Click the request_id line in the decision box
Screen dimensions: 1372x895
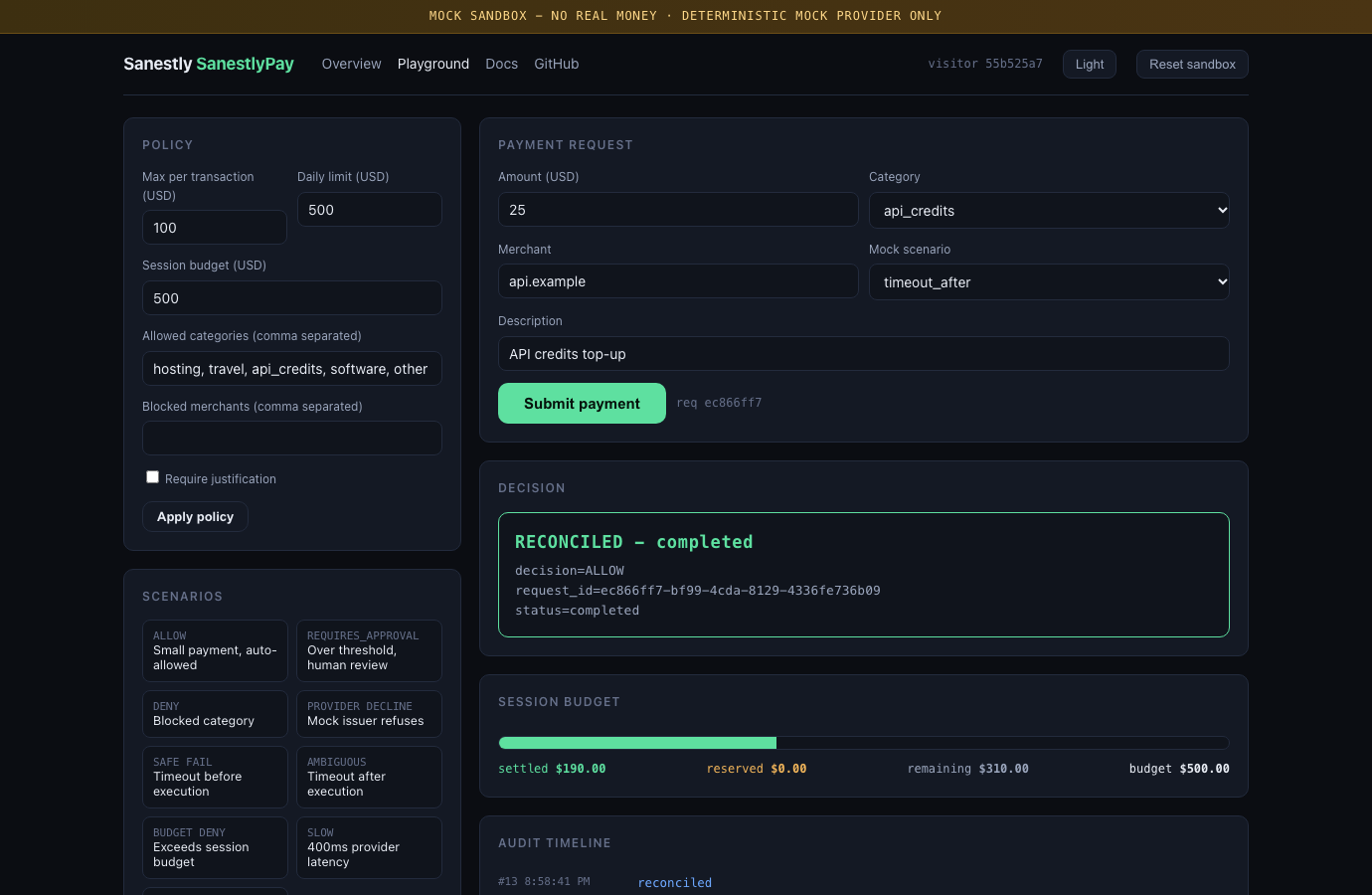click(x=698, y=591)
